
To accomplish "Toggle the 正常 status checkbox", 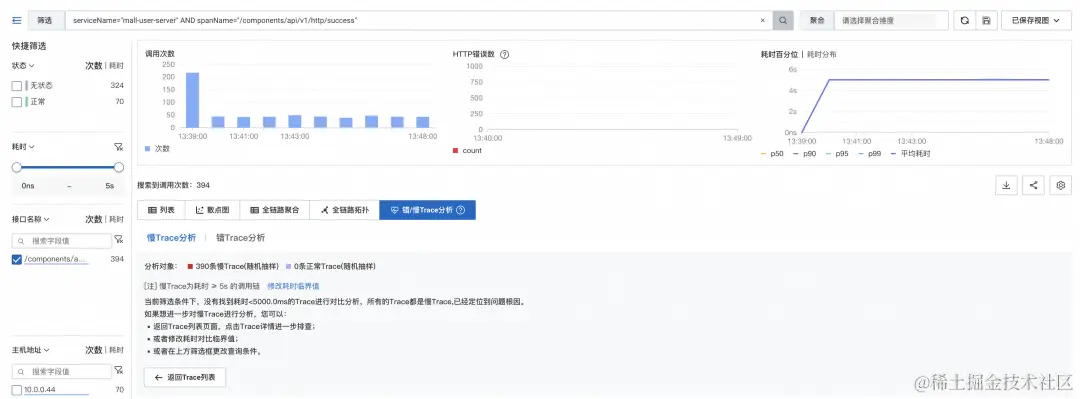I will pyautogui.click(x=17, y=102).
